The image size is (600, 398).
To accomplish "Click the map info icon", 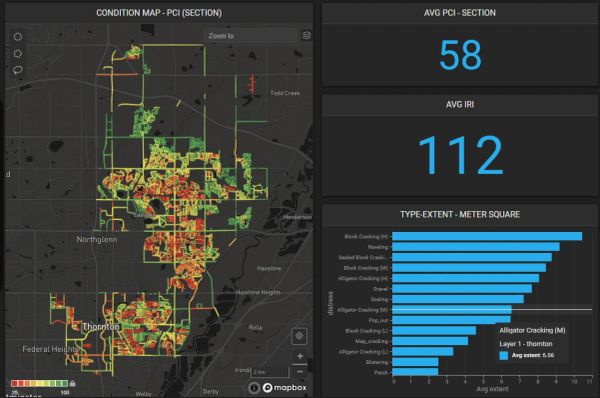I will click(254, 388).
